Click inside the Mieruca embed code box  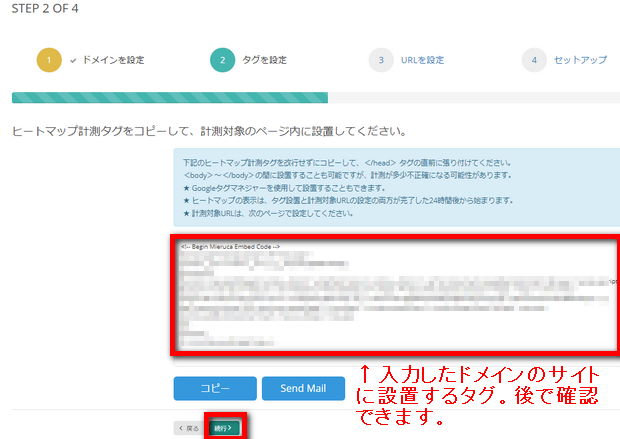pyautogui.click(x=396, y=295)
